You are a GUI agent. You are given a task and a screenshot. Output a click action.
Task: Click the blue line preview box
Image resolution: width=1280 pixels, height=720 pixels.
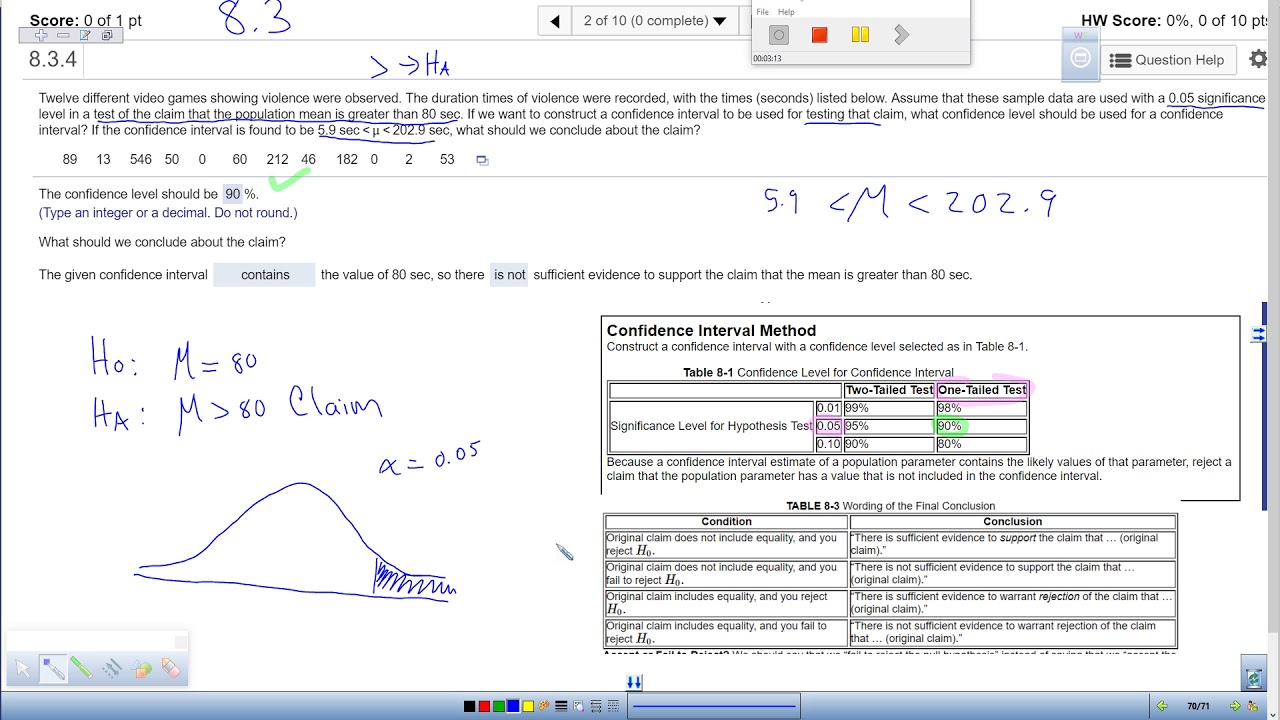[714, 707]
